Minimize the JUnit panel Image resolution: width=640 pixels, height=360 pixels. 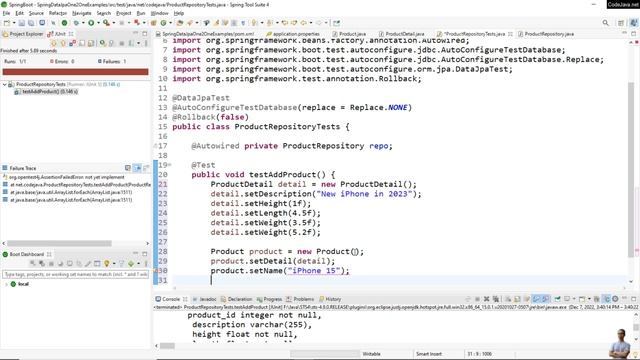tap(136, 33)
